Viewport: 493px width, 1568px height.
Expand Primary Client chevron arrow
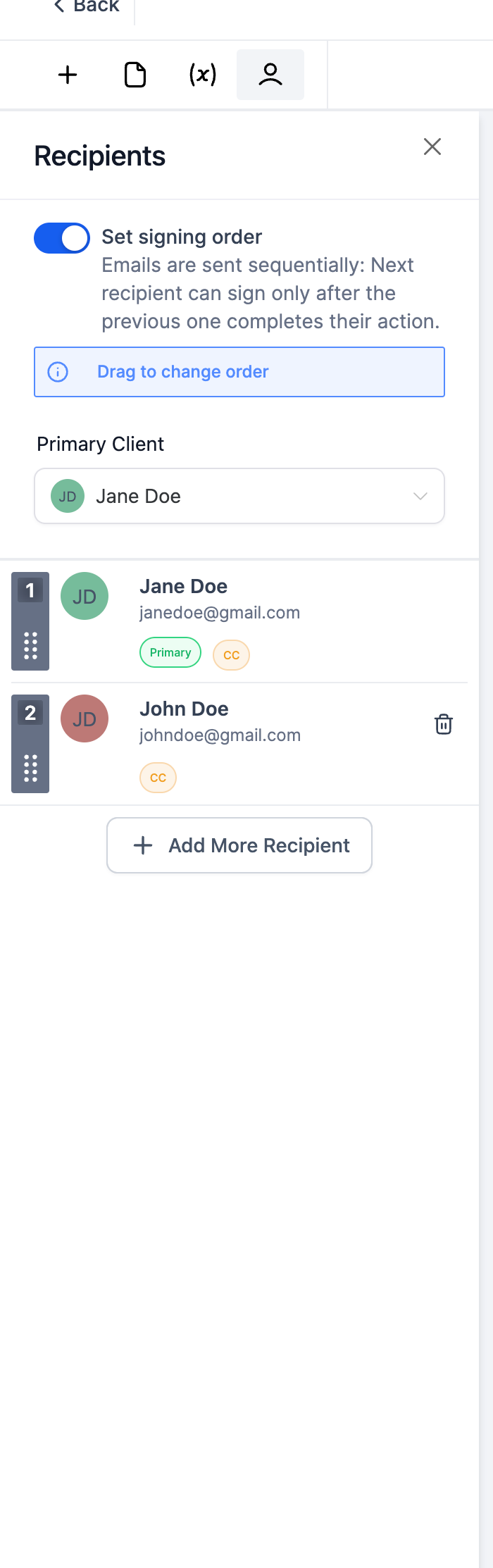420,496
